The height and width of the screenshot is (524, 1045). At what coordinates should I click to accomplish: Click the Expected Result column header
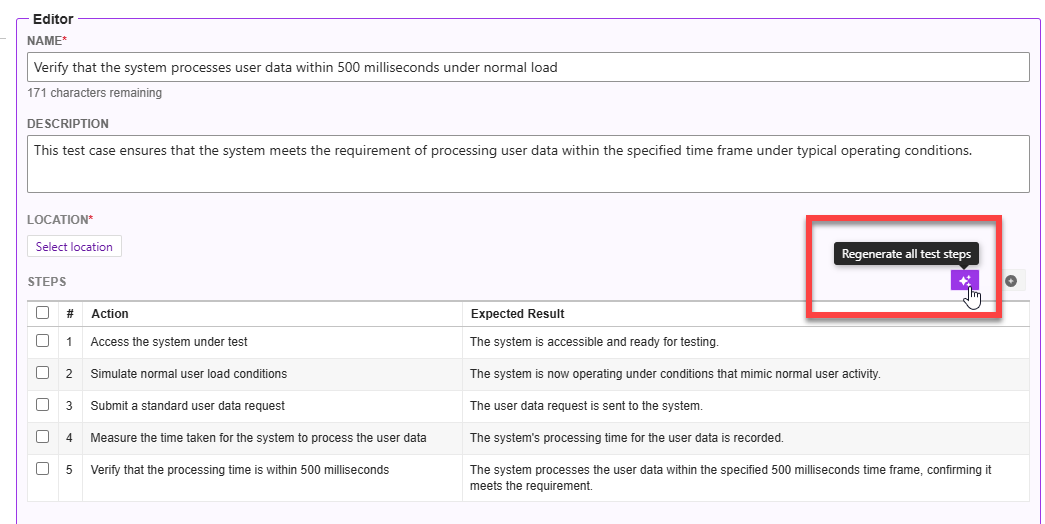(x=517, y=313)
